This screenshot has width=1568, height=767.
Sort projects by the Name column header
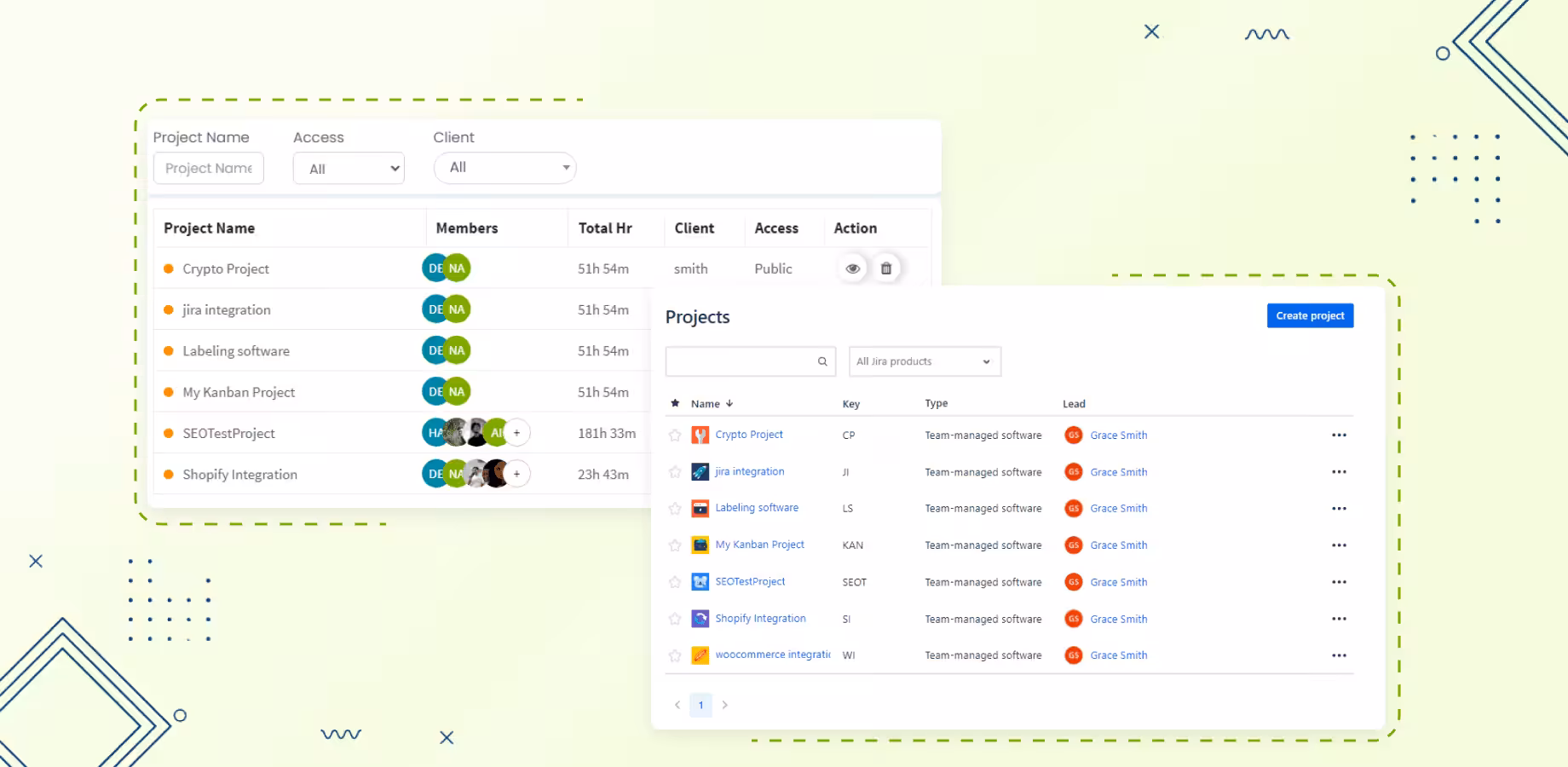pyautogui.click(x=706, y=404)
